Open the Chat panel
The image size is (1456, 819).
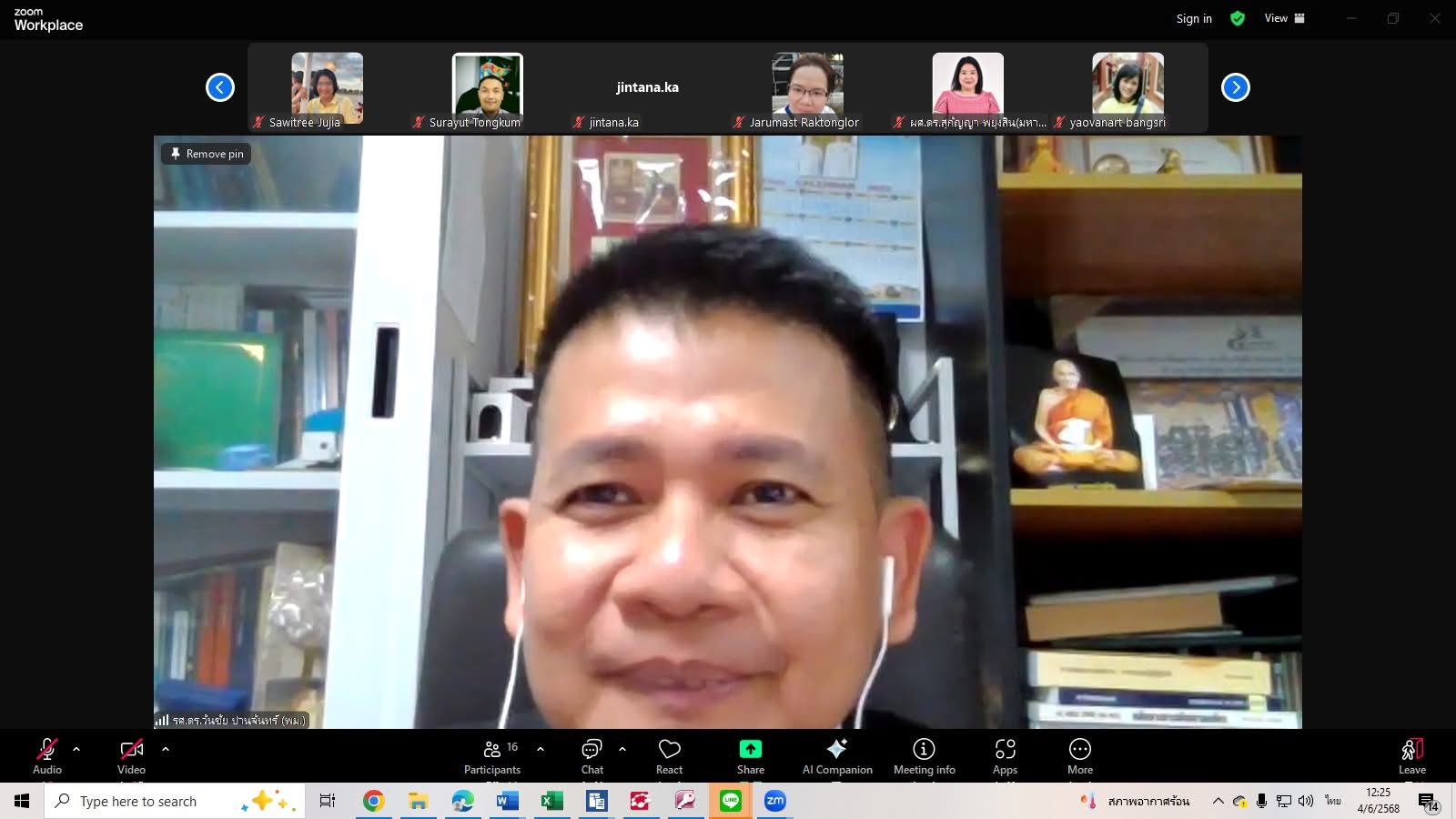coord(592,755)
